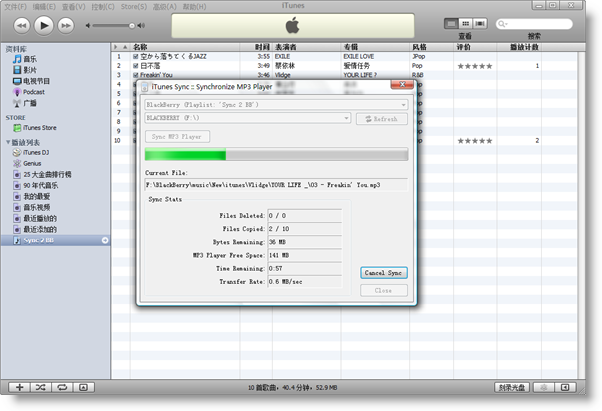Open the 查看(V) menu
The width and height of the screenshot is (602, 411).
(x=74, y=7)
